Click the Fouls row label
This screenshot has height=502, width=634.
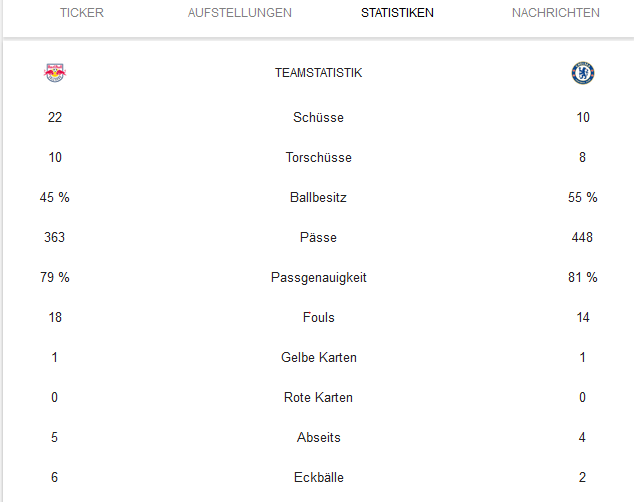tap(319, 317)
